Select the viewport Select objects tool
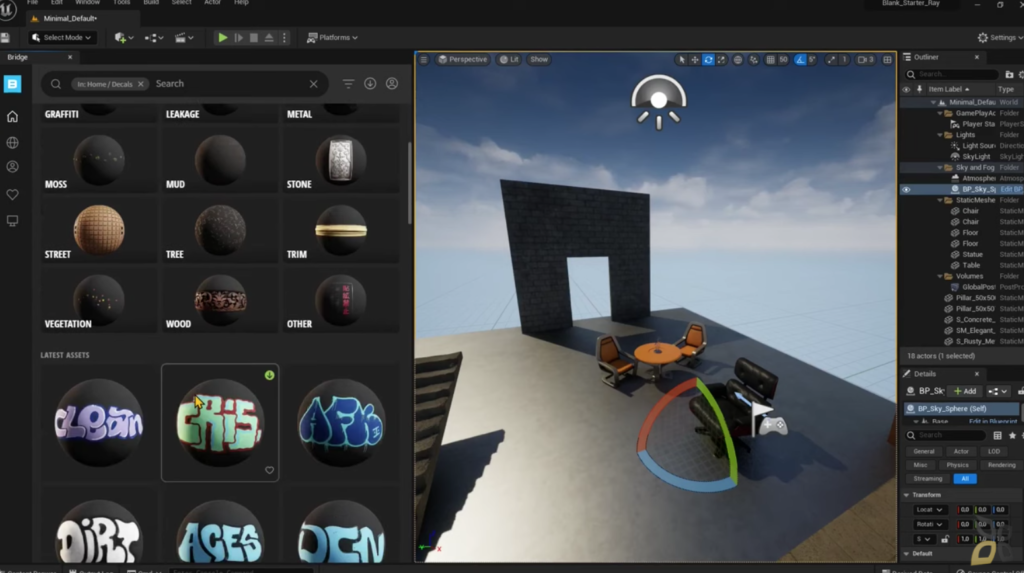The image size is (1024, 573). (681, 59)
